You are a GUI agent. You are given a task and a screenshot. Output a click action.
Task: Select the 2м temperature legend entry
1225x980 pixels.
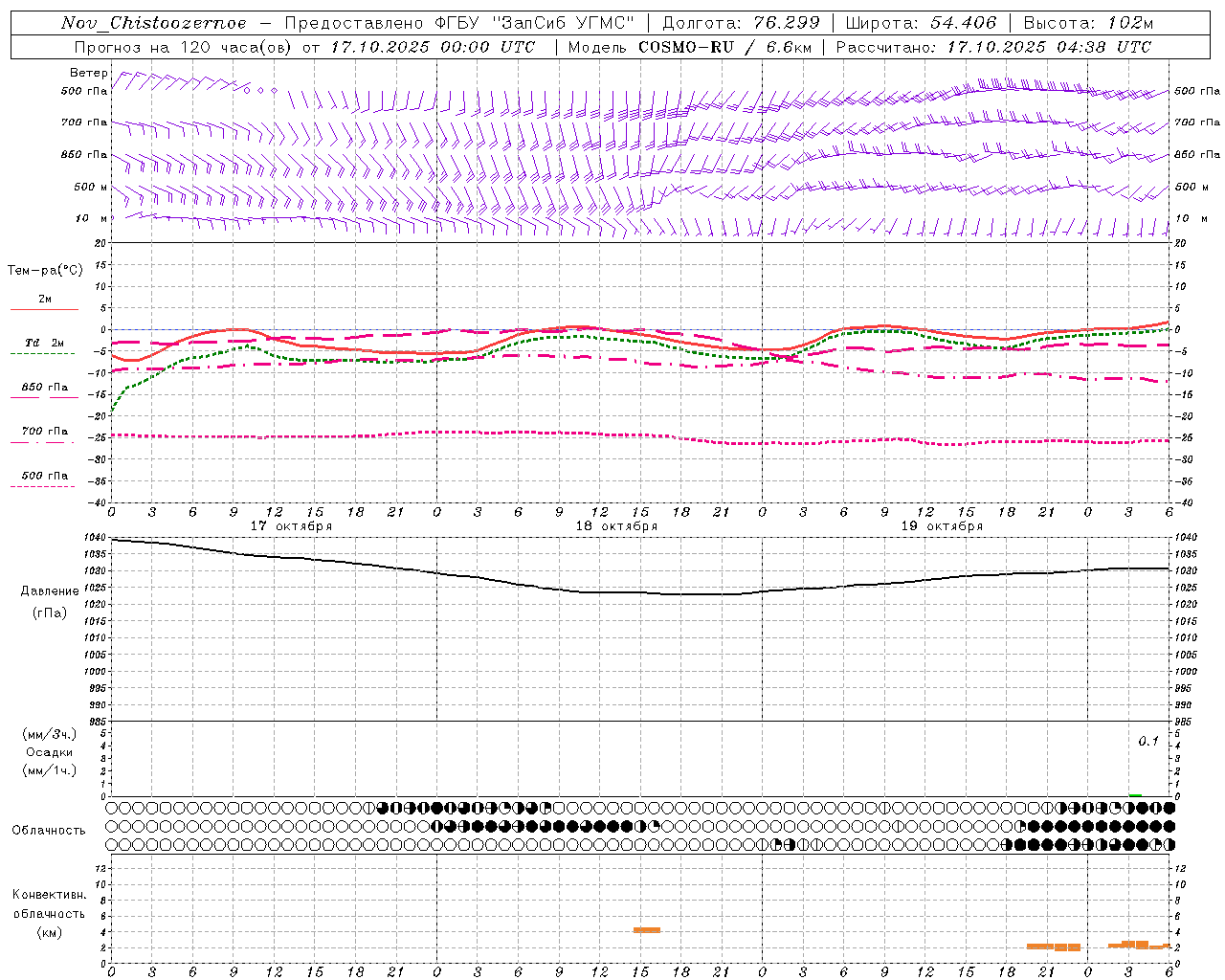click(x=44, y=302)
